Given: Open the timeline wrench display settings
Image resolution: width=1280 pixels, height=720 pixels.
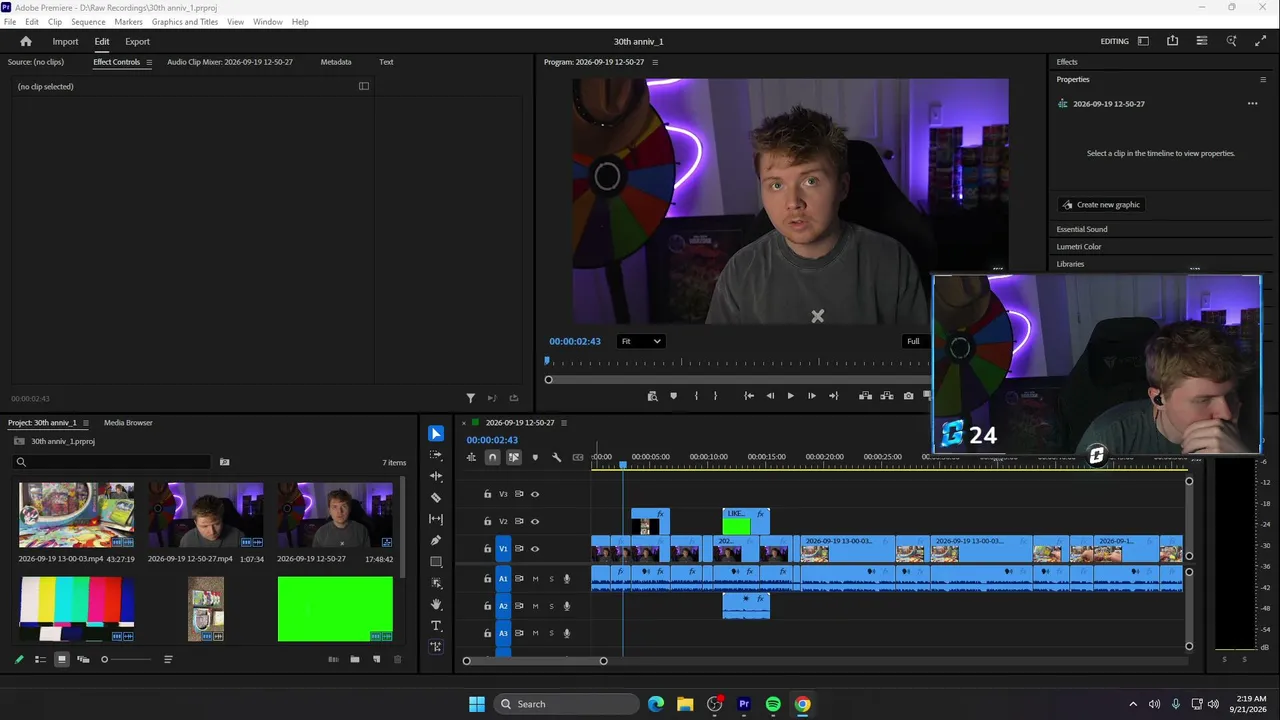Looking at the screenshot, I should (557, 457).
